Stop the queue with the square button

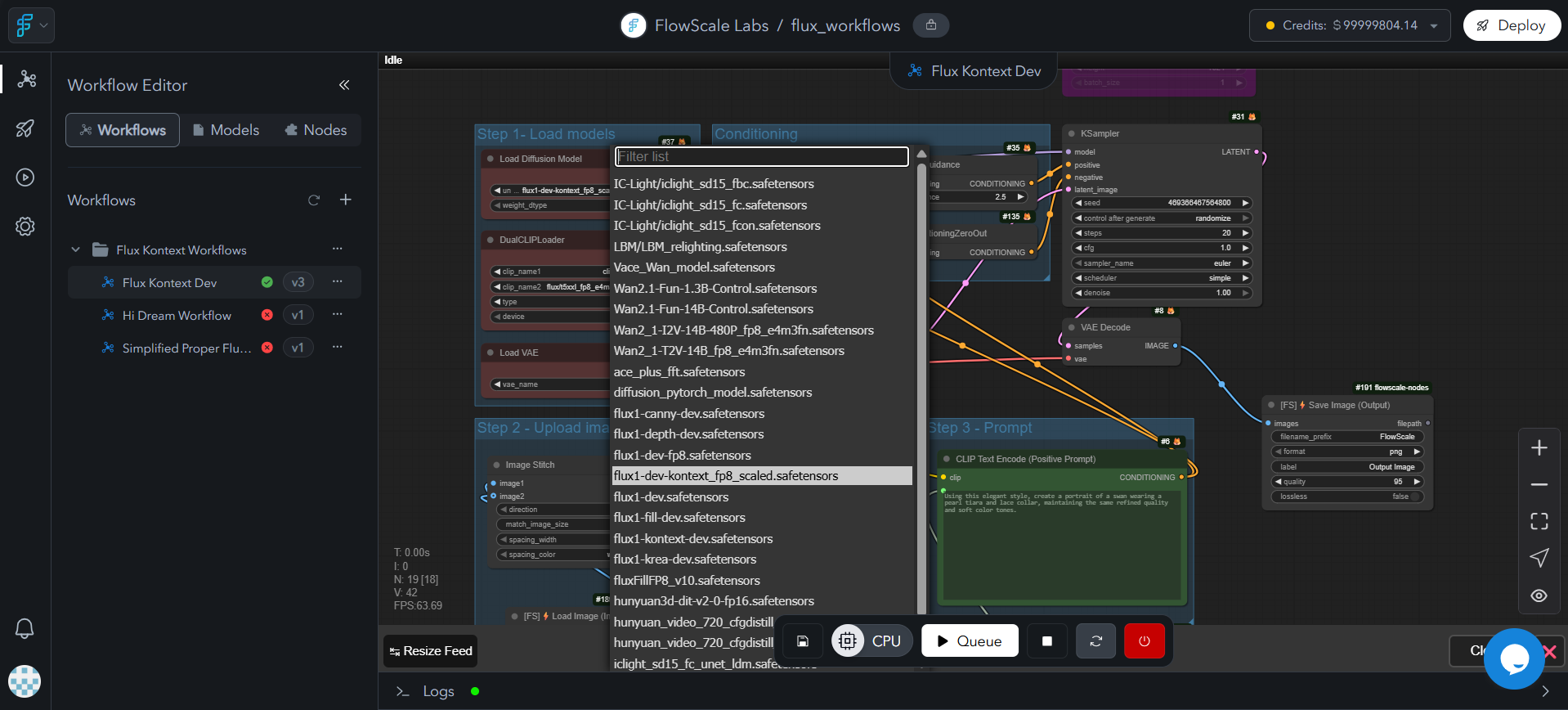tap(1047, 641)
